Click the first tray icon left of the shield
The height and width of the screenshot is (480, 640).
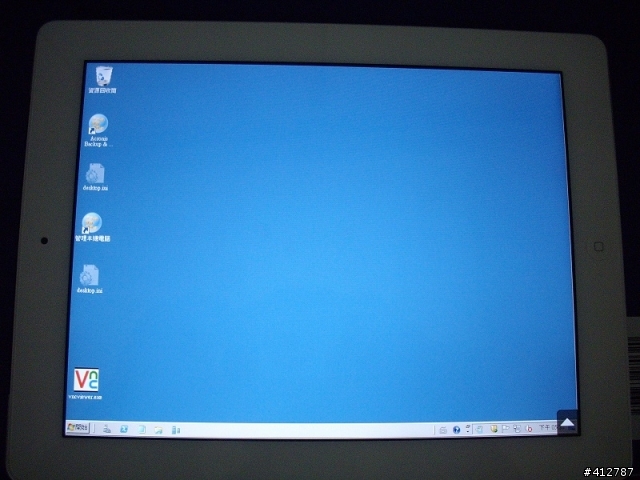point(480,429)
